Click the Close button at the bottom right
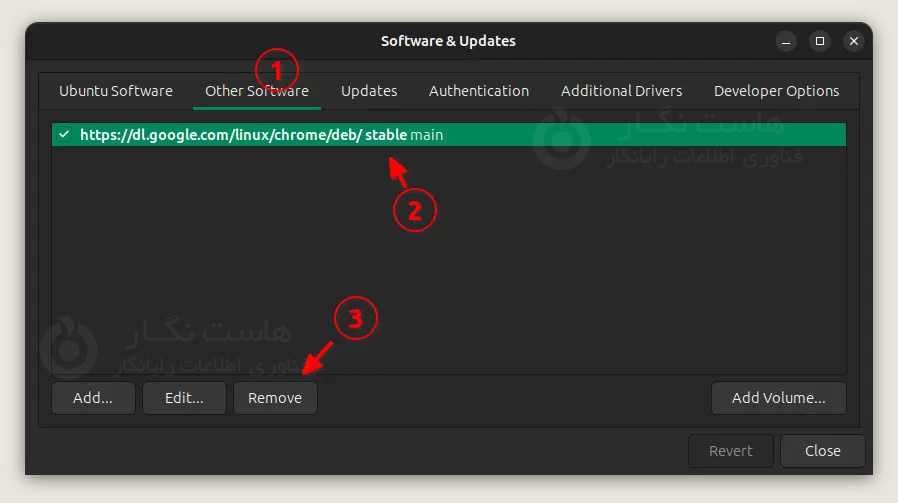The height and width of the screenshot is (503, 898). [822, 451]
